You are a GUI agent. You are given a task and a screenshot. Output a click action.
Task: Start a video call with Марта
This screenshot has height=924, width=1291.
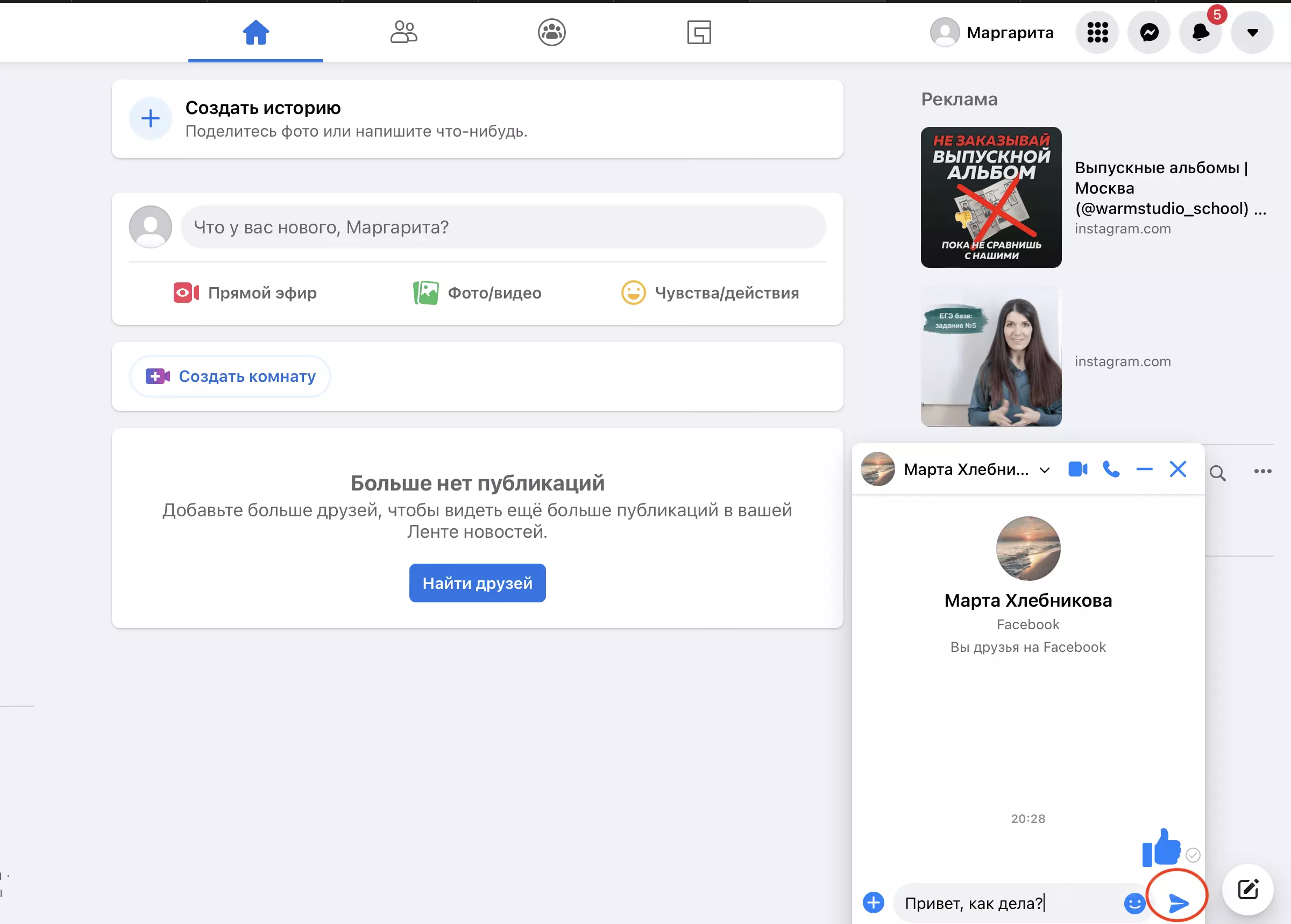tap(1077, 470)
